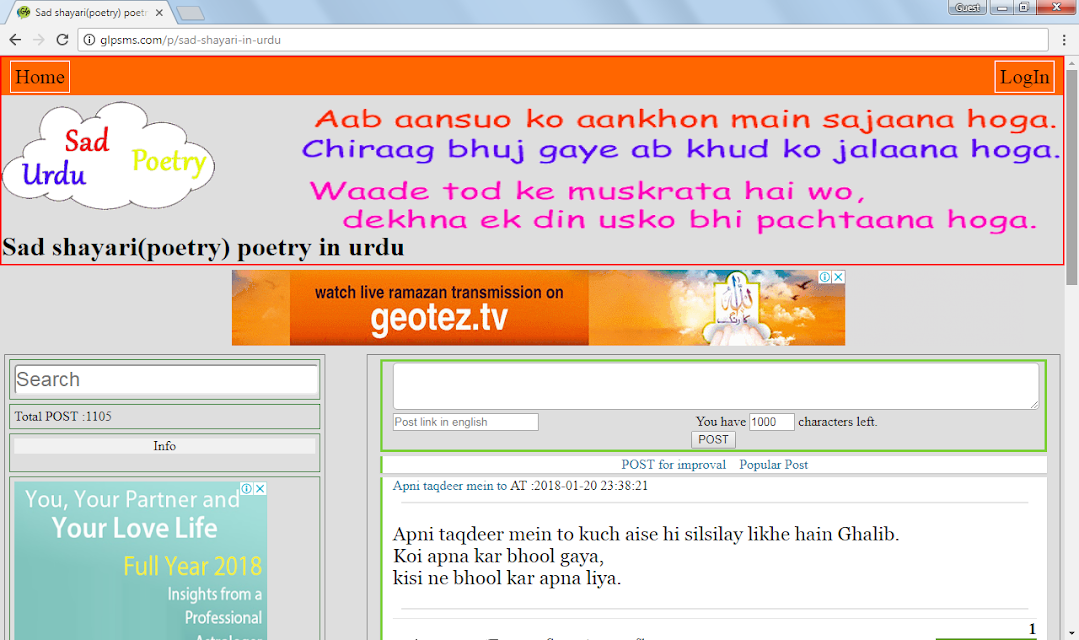
Task: Open the Popular Post link
Action: tap(773, 465)
